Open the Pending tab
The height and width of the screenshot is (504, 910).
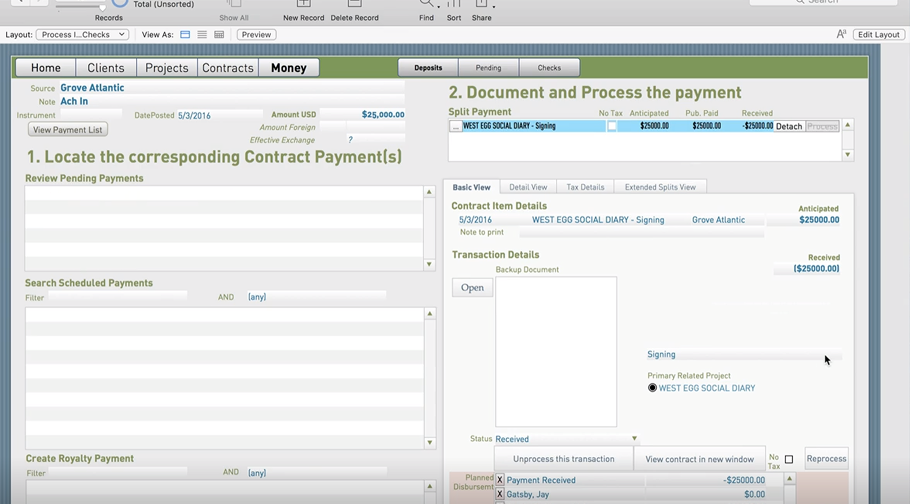488,68
